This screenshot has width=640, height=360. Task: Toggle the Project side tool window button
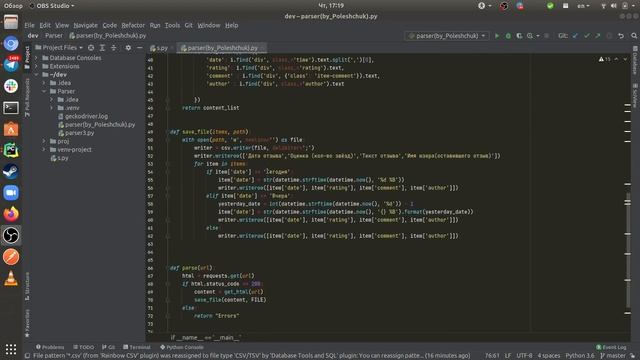tap(27, 57)
